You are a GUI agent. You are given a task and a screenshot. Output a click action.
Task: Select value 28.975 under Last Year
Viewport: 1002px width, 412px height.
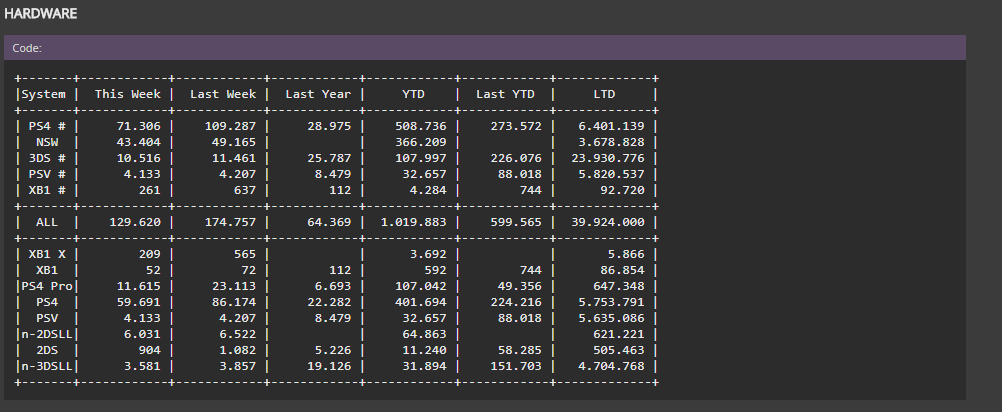click(329, 126)
